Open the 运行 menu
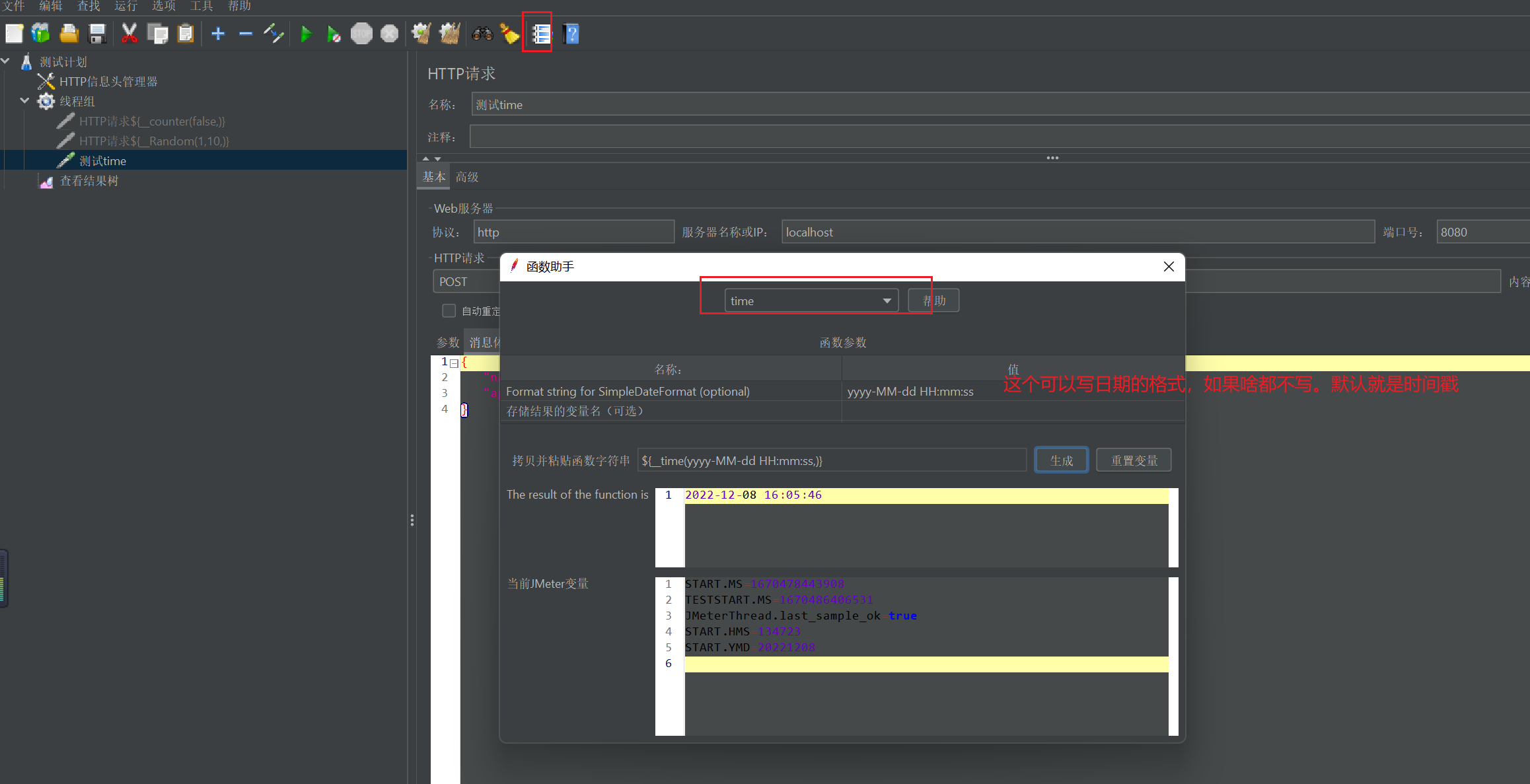 [126, 7]
